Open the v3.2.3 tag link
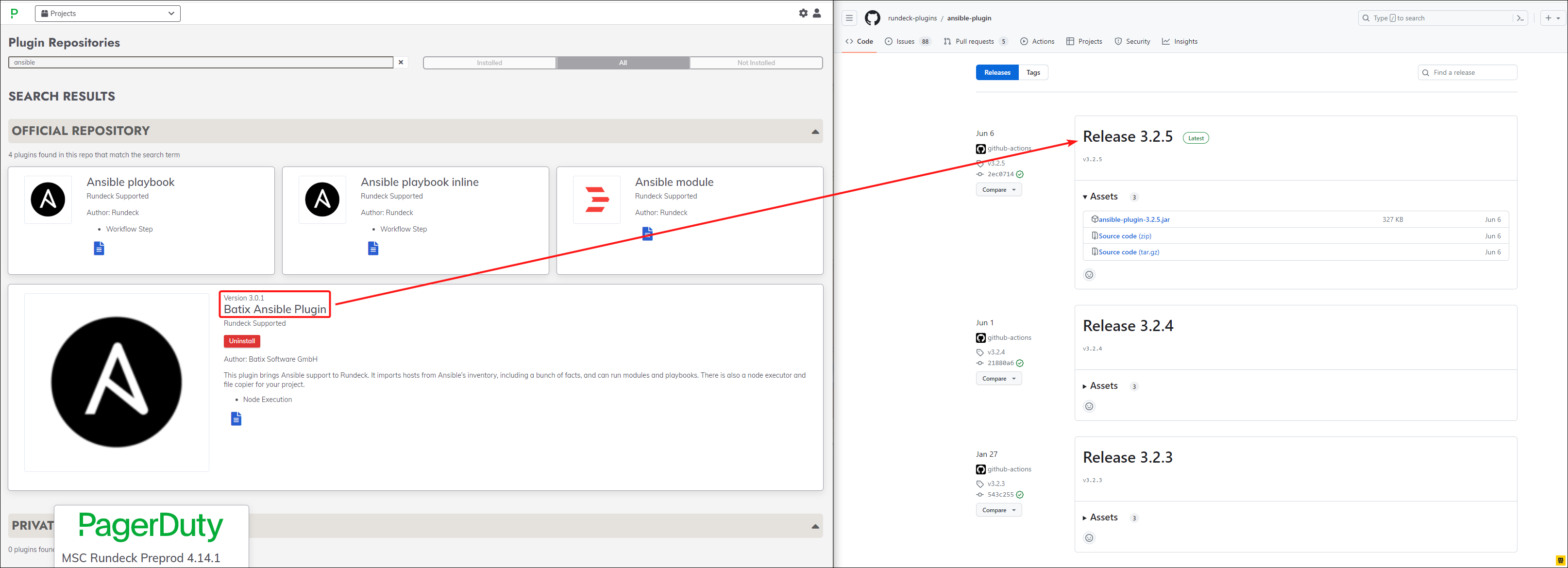Image resolution: width=1568 pixels, height=568 pixels. (996, 484)
